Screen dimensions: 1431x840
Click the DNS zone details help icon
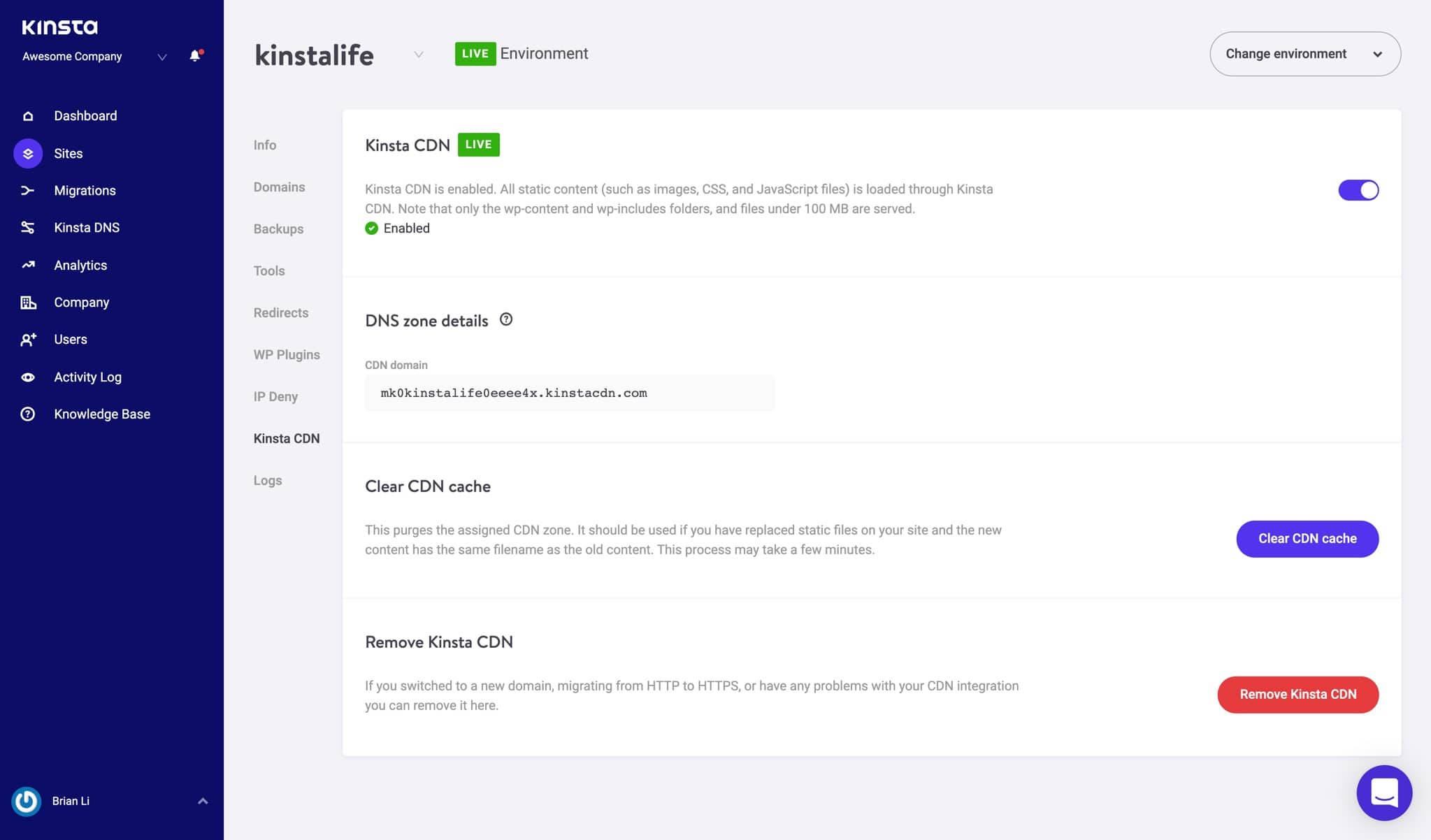pyautogui.click(x=506, y=320)
